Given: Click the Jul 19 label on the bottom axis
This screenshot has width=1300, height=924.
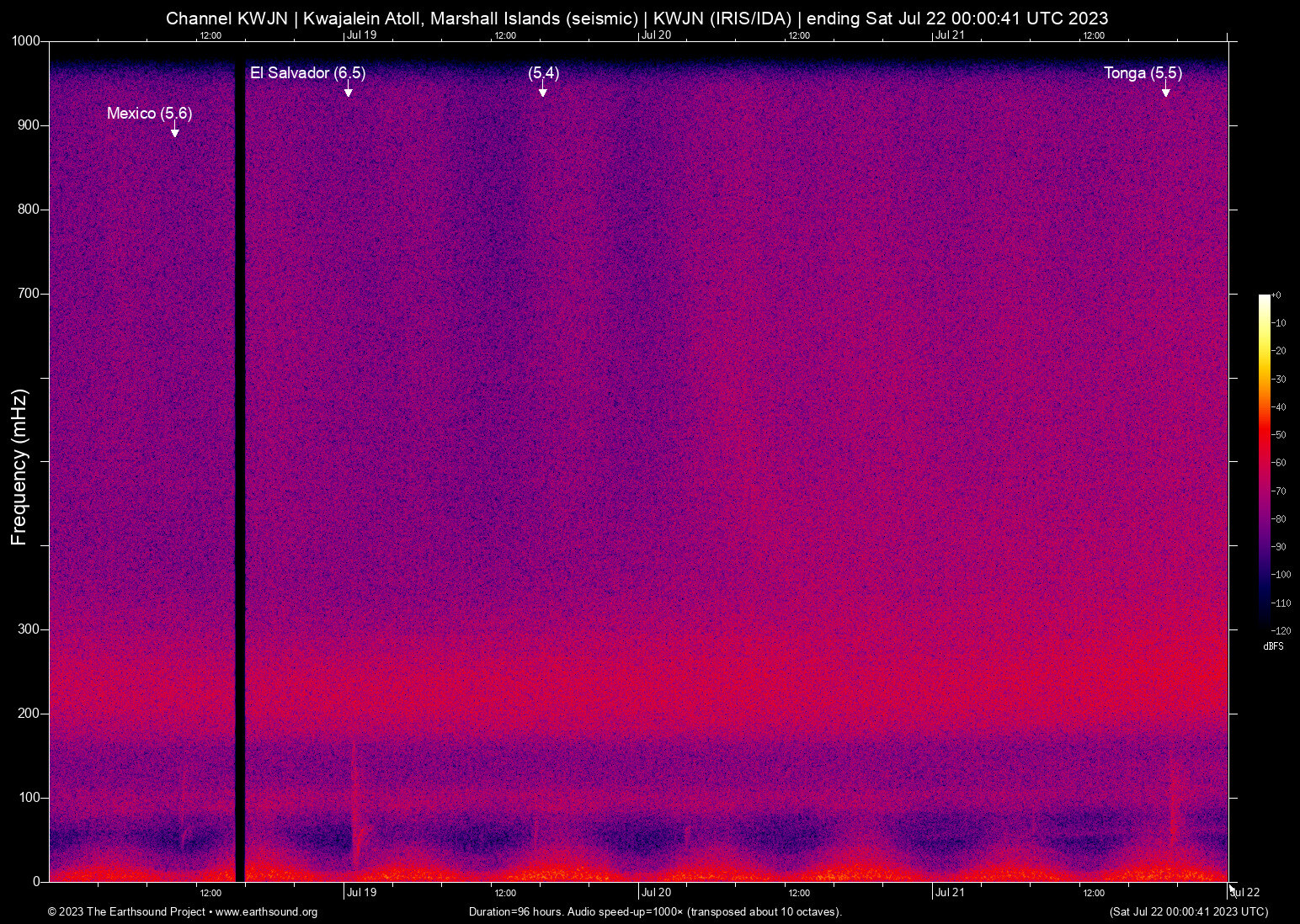Looking at the screenshot, I should (361, 893).
